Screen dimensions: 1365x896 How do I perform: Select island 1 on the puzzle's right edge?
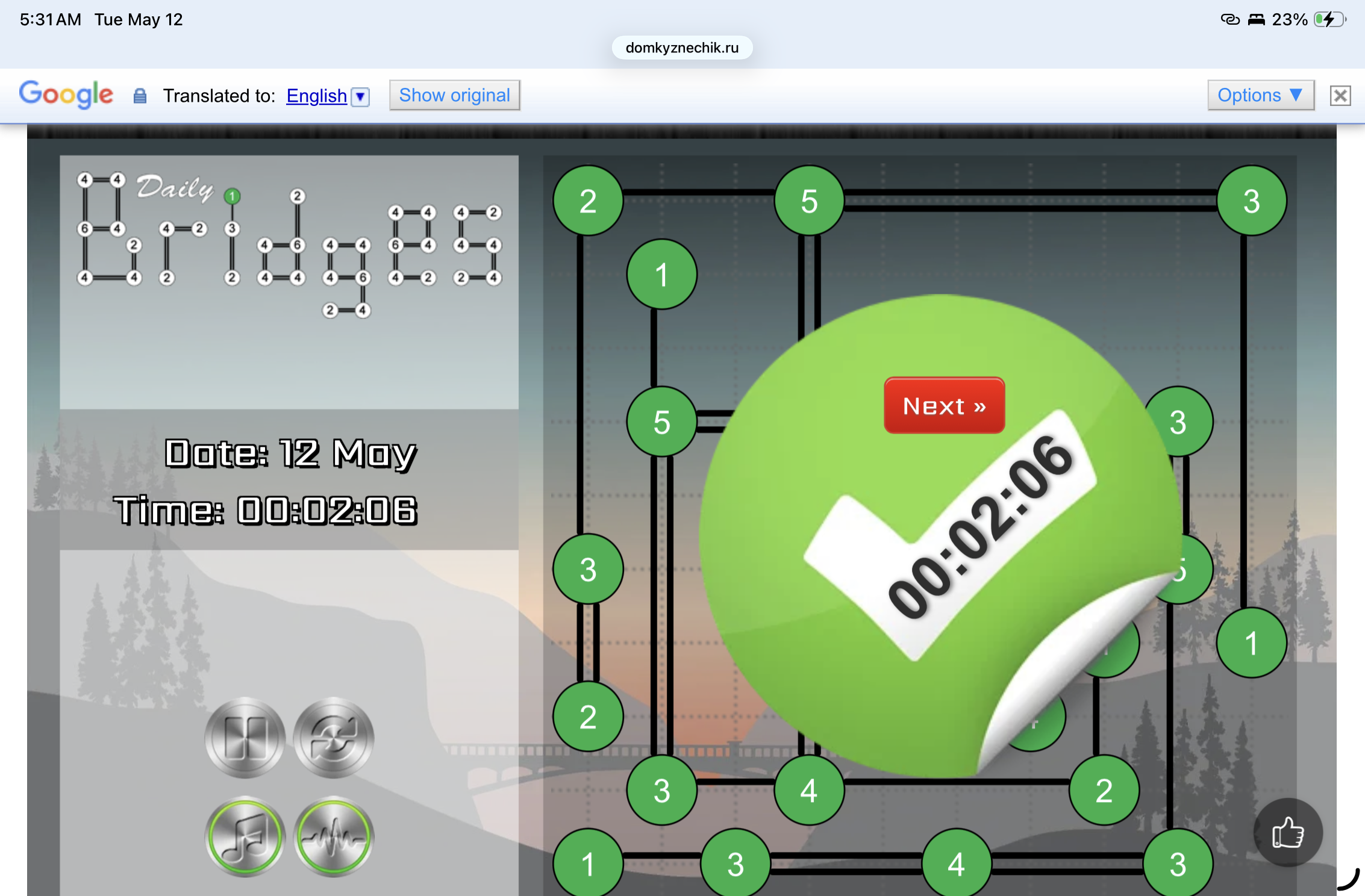[1252, 642]
